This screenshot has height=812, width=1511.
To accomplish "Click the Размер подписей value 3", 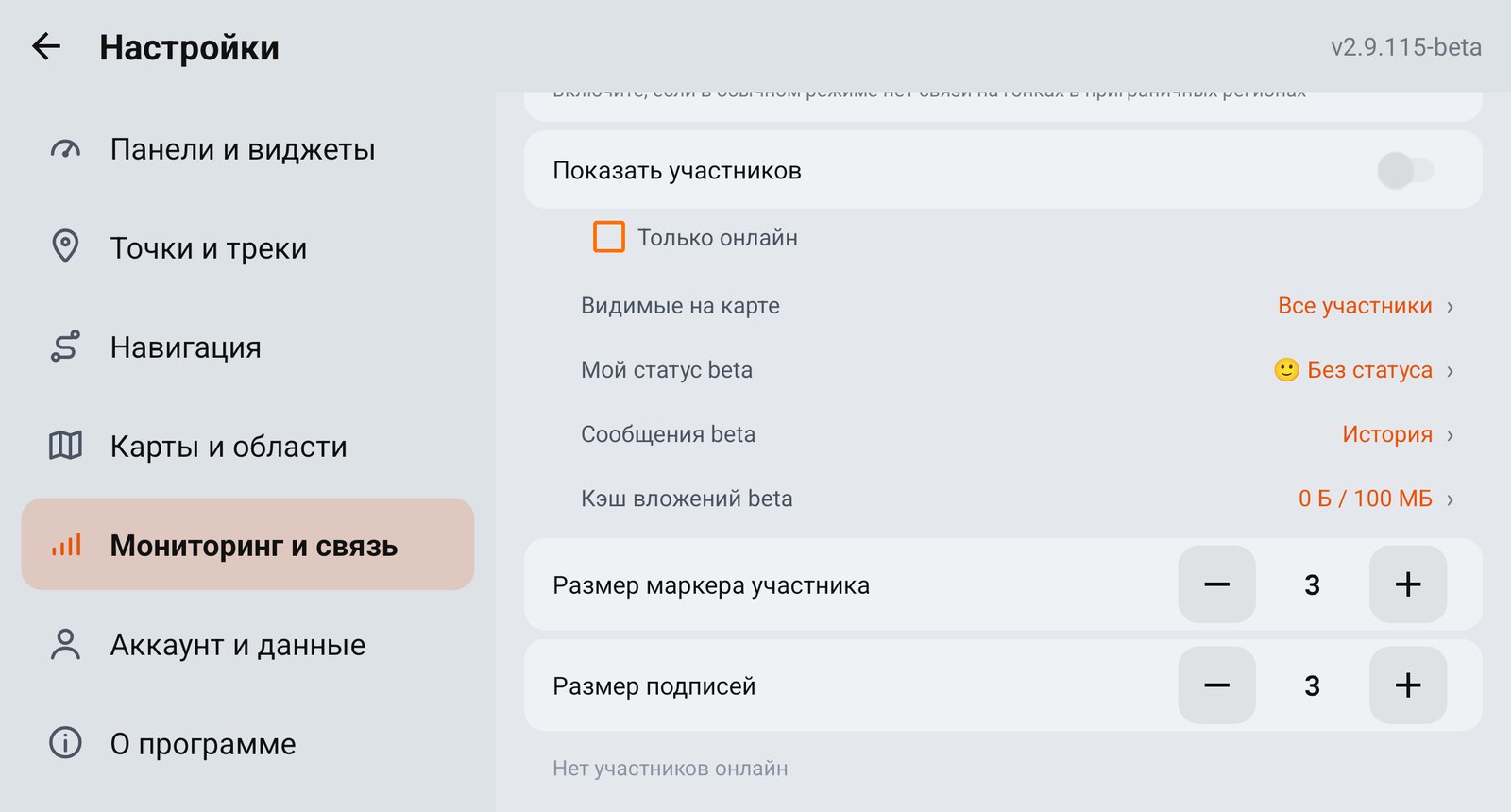I will 1312,686.
